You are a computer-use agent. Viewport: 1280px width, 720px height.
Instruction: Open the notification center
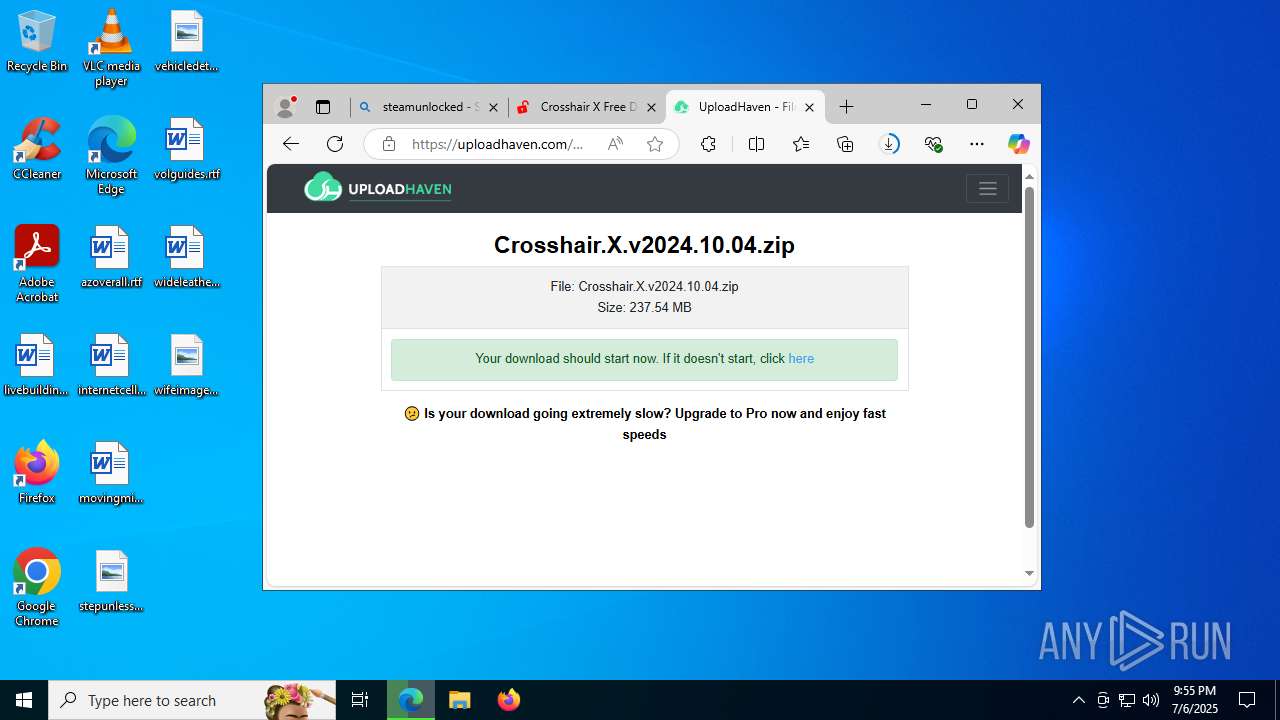pos(1247,700)
